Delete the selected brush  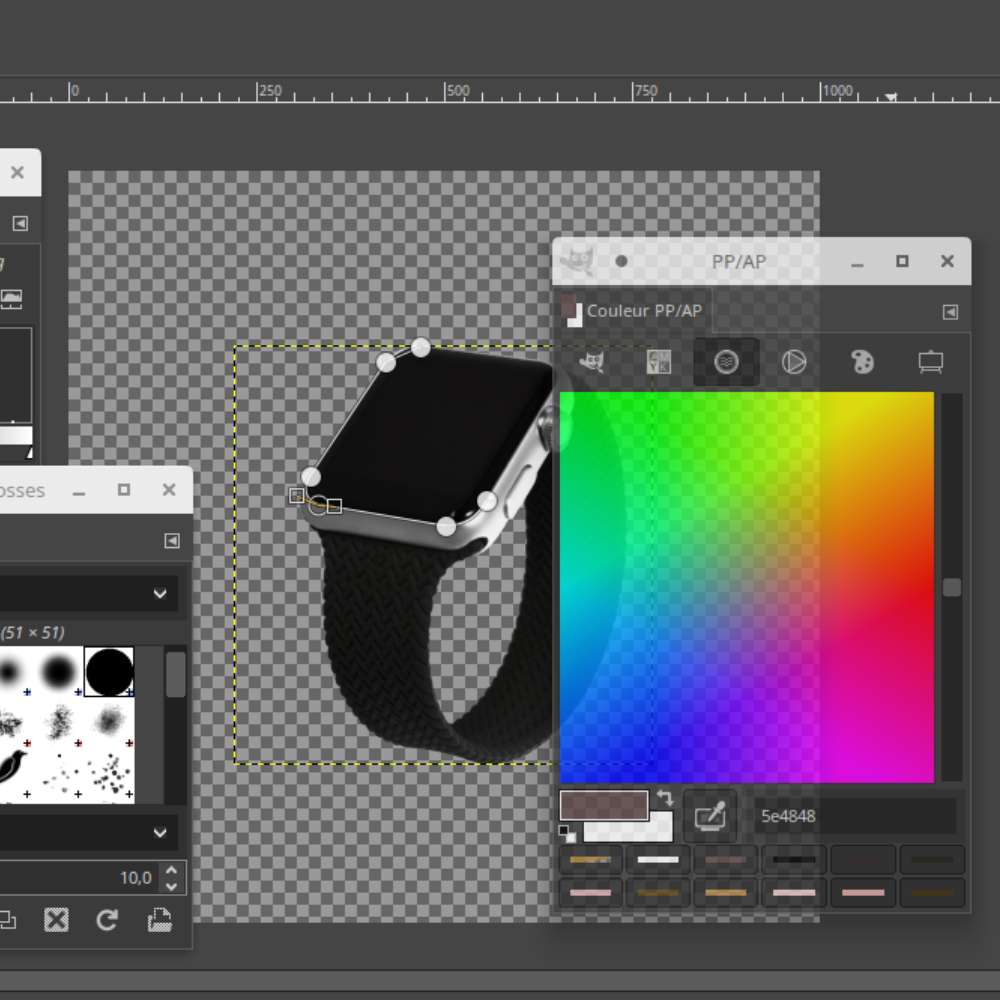56,920
